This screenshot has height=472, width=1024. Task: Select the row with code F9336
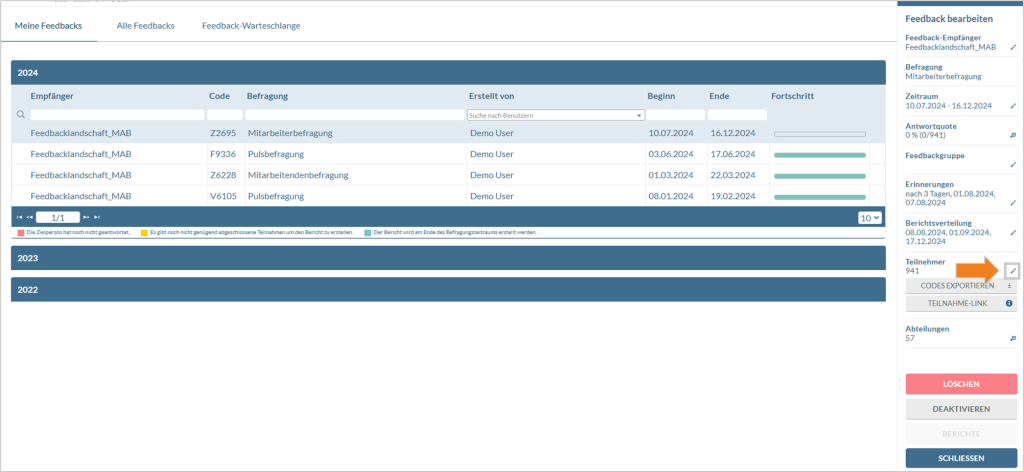(448, 155)
